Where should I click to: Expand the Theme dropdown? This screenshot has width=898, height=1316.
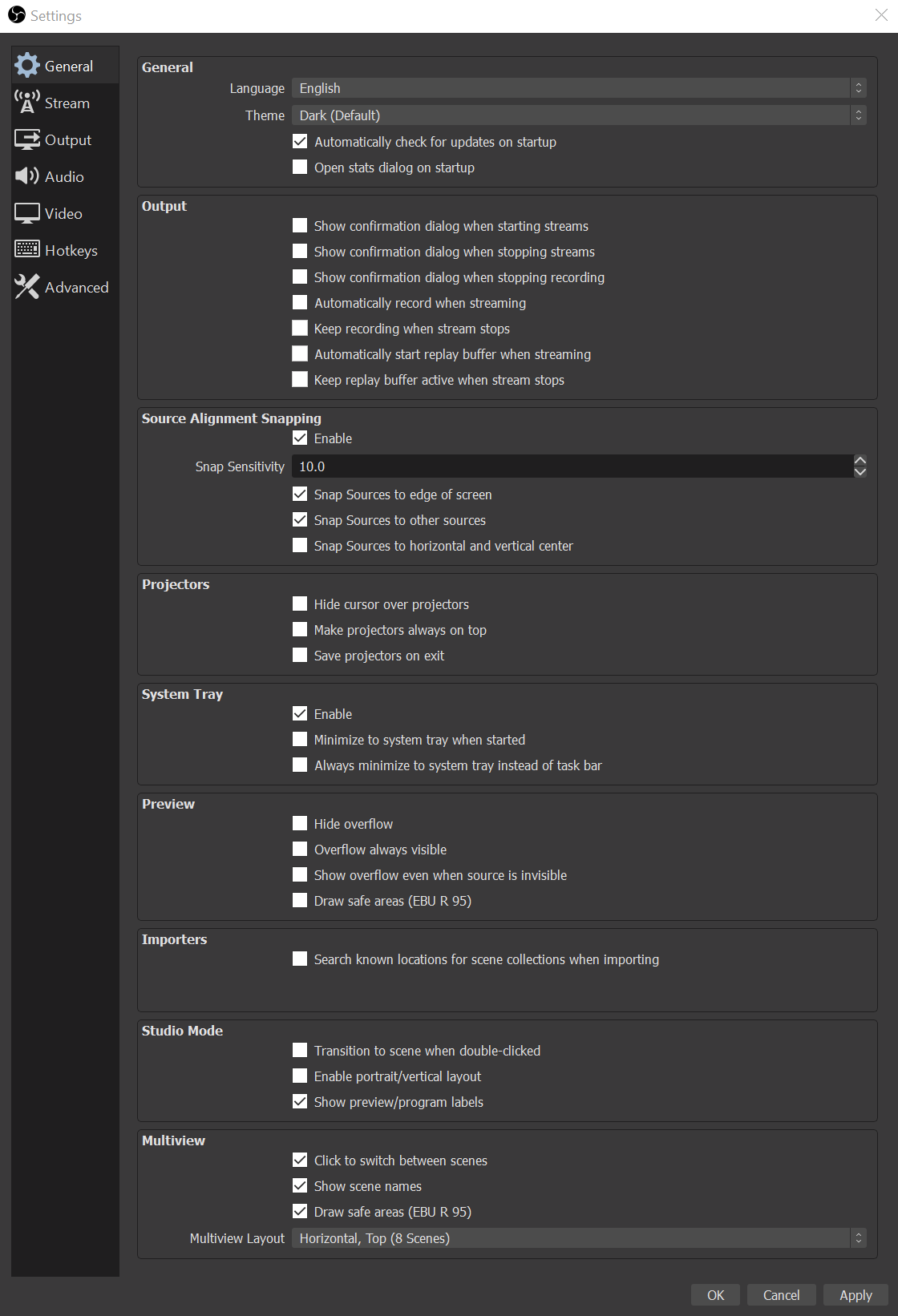[x=578, y=115]
